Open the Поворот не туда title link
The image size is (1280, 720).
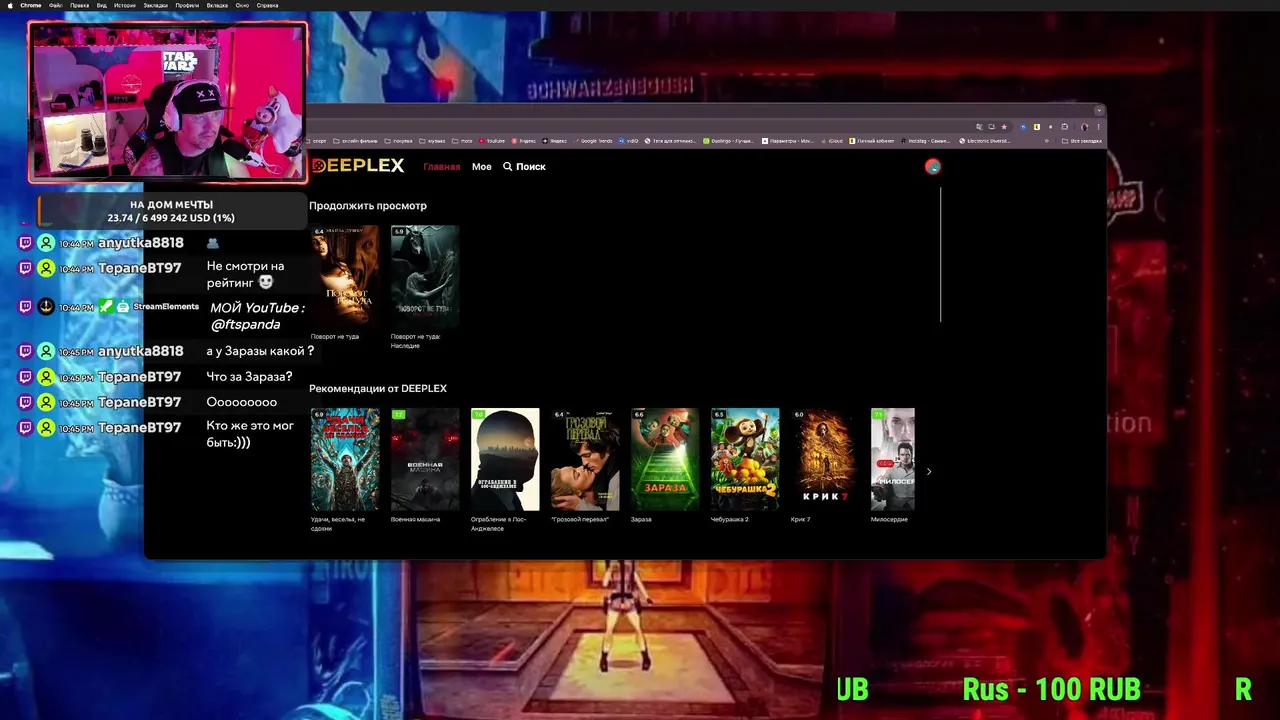(335, 337)
